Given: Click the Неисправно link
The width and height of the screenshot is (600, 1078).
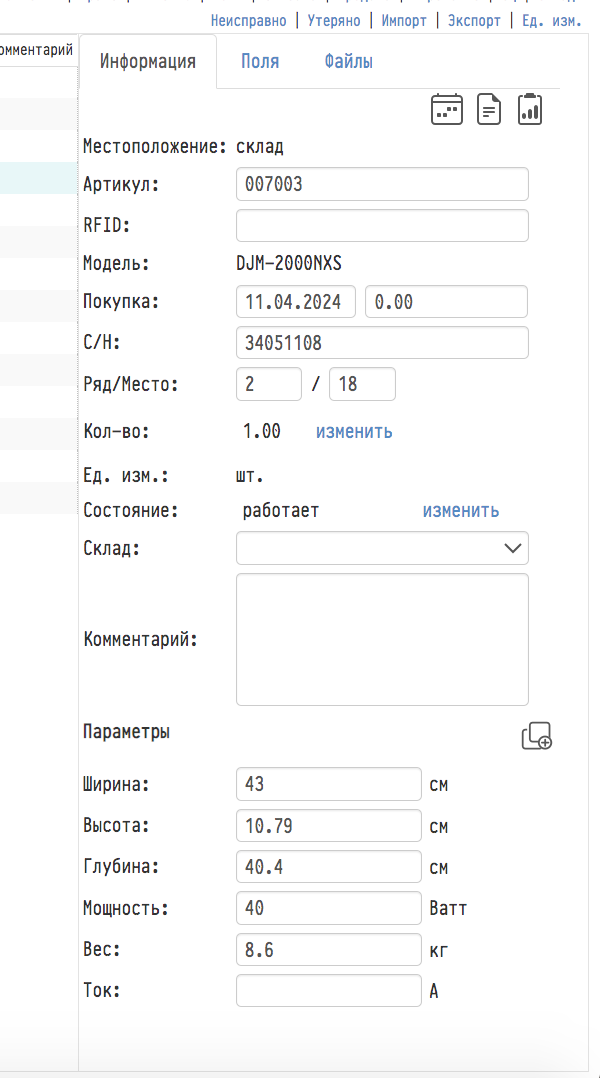Looking at the screenshot, I should click(249, 21).
